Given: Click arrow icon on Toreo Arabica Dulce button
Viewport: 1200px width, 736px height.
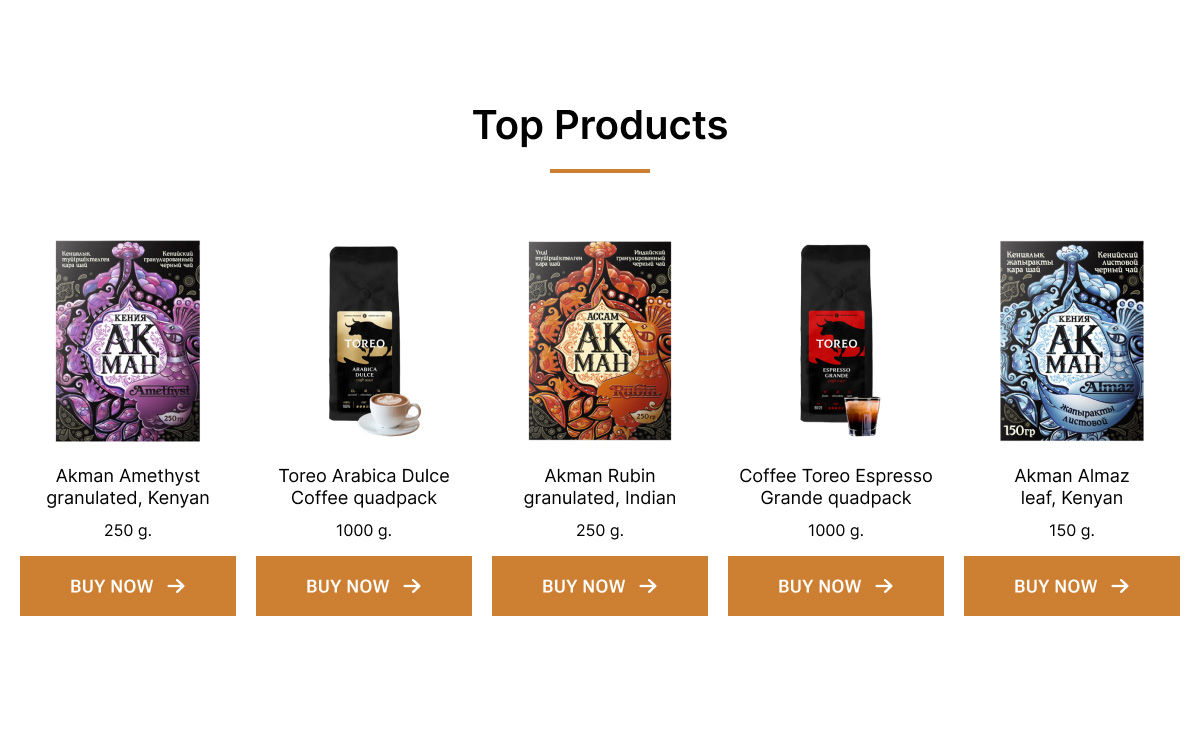Looking at the screenshot, I should (x=412, y=586).
